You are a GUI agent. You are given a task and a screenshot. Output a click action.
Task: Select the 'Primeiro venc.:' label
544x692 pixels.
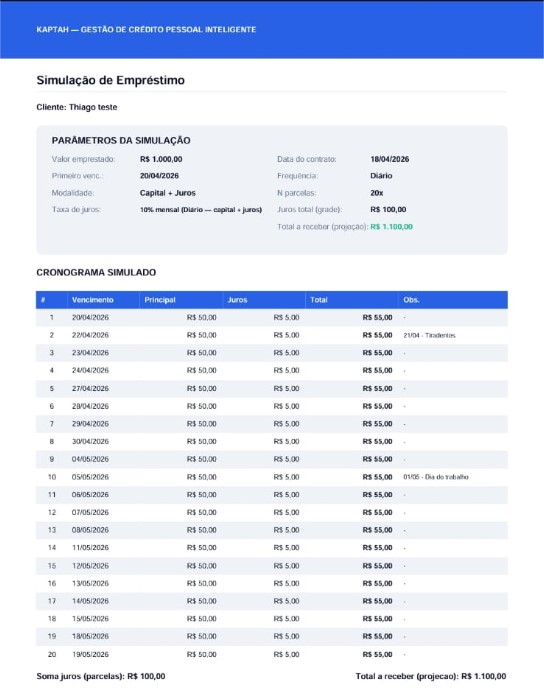tap(77, 176)
